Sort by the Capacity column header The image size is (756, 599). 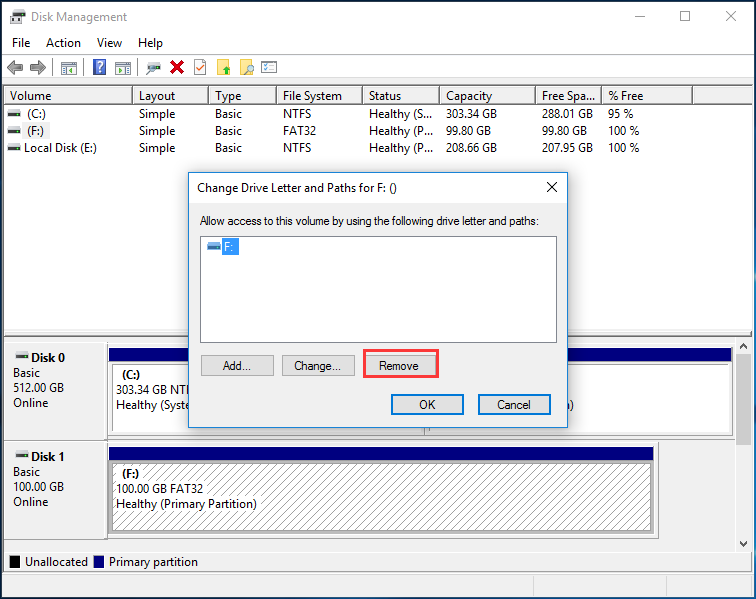click(x=488, y=95)
